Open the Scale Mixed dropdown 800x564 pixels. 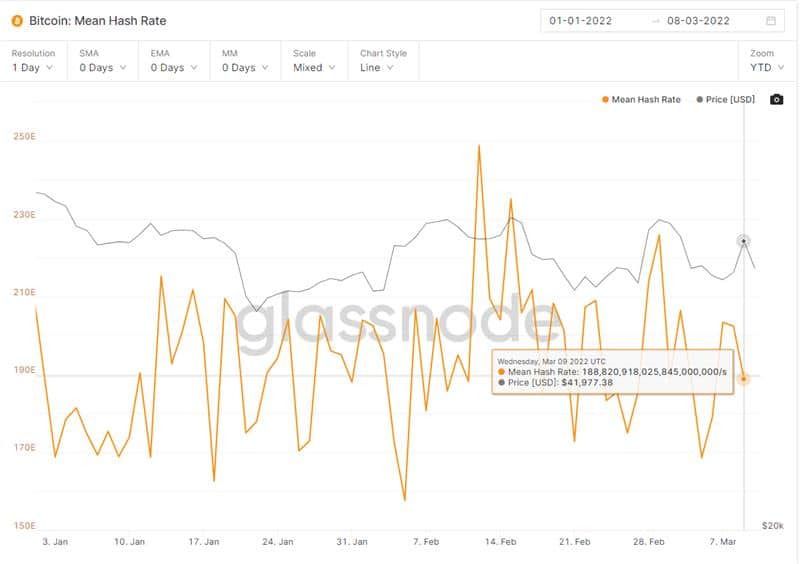(314, 61)
